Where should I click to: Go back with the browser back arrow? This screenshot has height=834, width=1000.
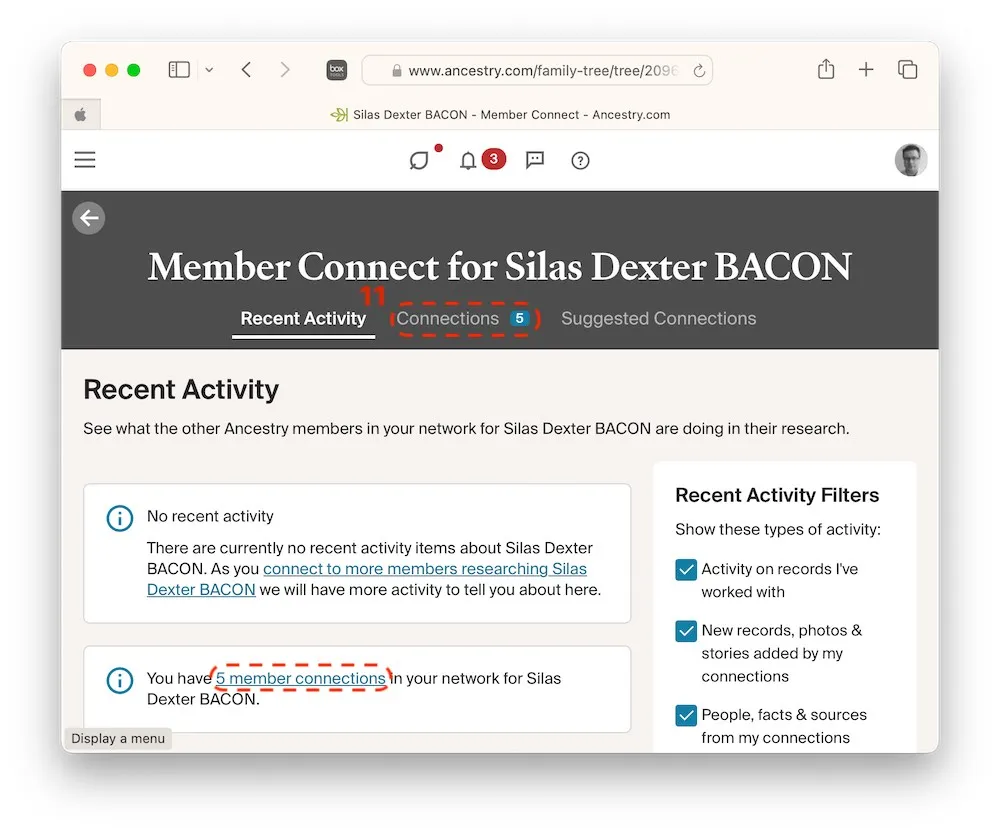[247, 70]
